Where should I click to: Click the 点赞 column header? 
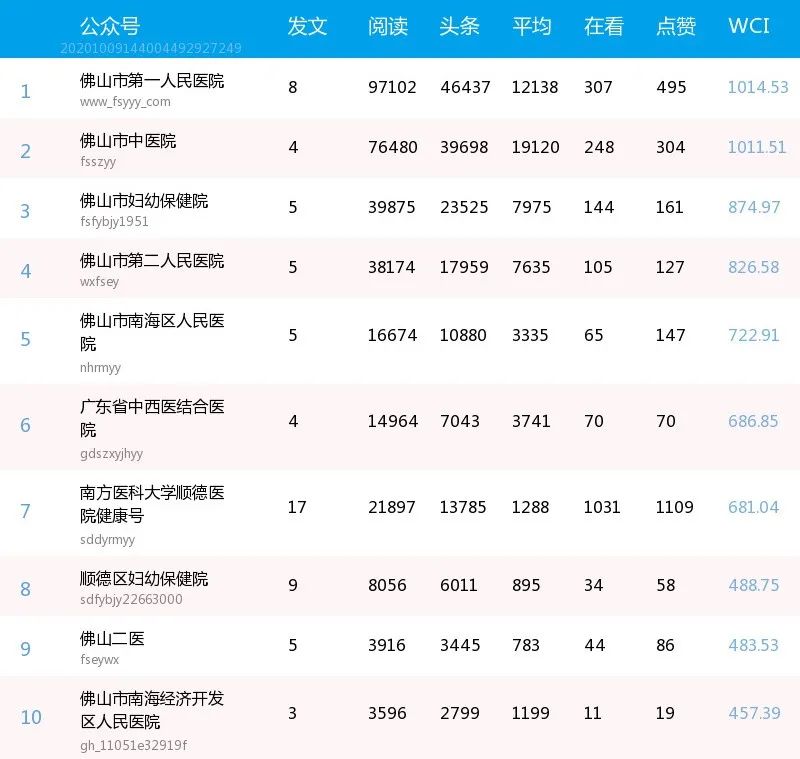point(676,26)
